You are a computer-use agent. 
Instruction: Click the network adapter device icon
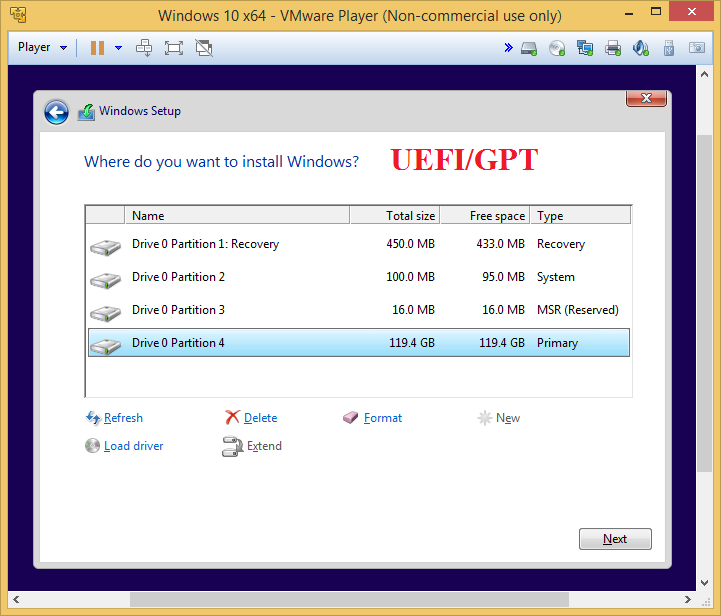click(x=585, y=48)
